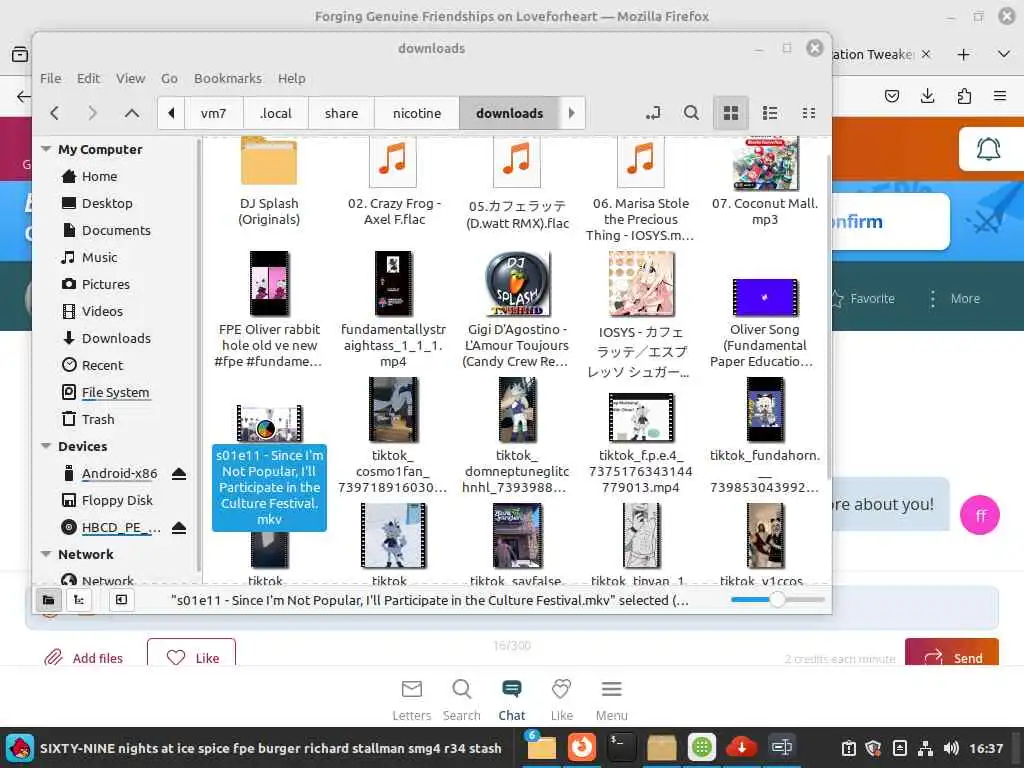Show tree view in the sidebar

[79, 600]
